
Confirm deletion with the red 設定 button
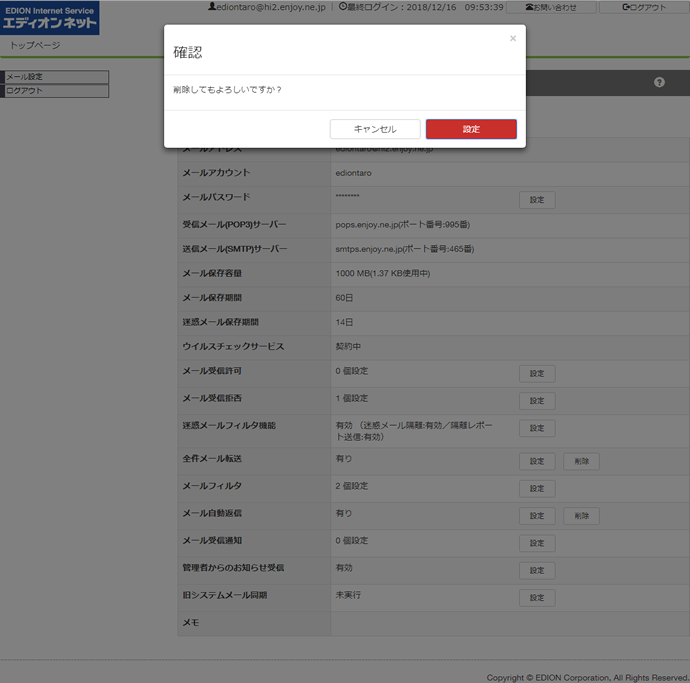pyautogui.click(x=471, y=129)
